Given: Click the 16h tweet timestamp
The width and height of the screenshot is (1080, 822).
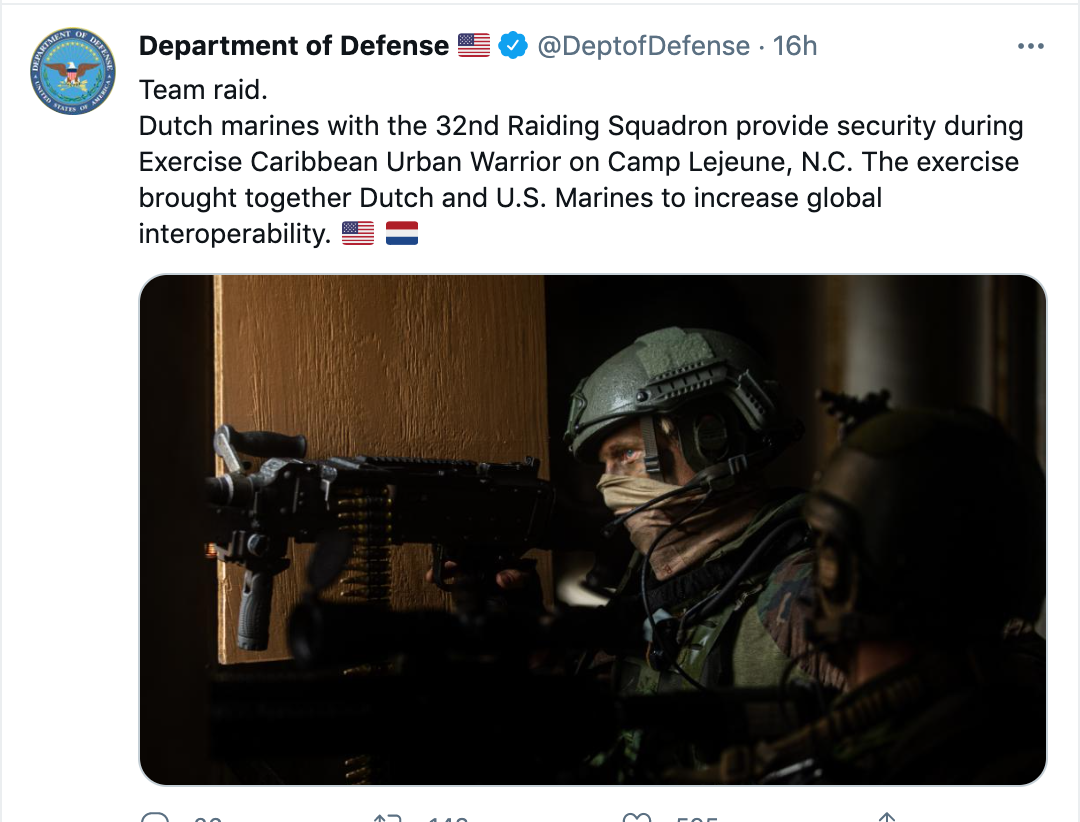Looking at the screenshot, I should pyautogui.click(x=796, y=46).
